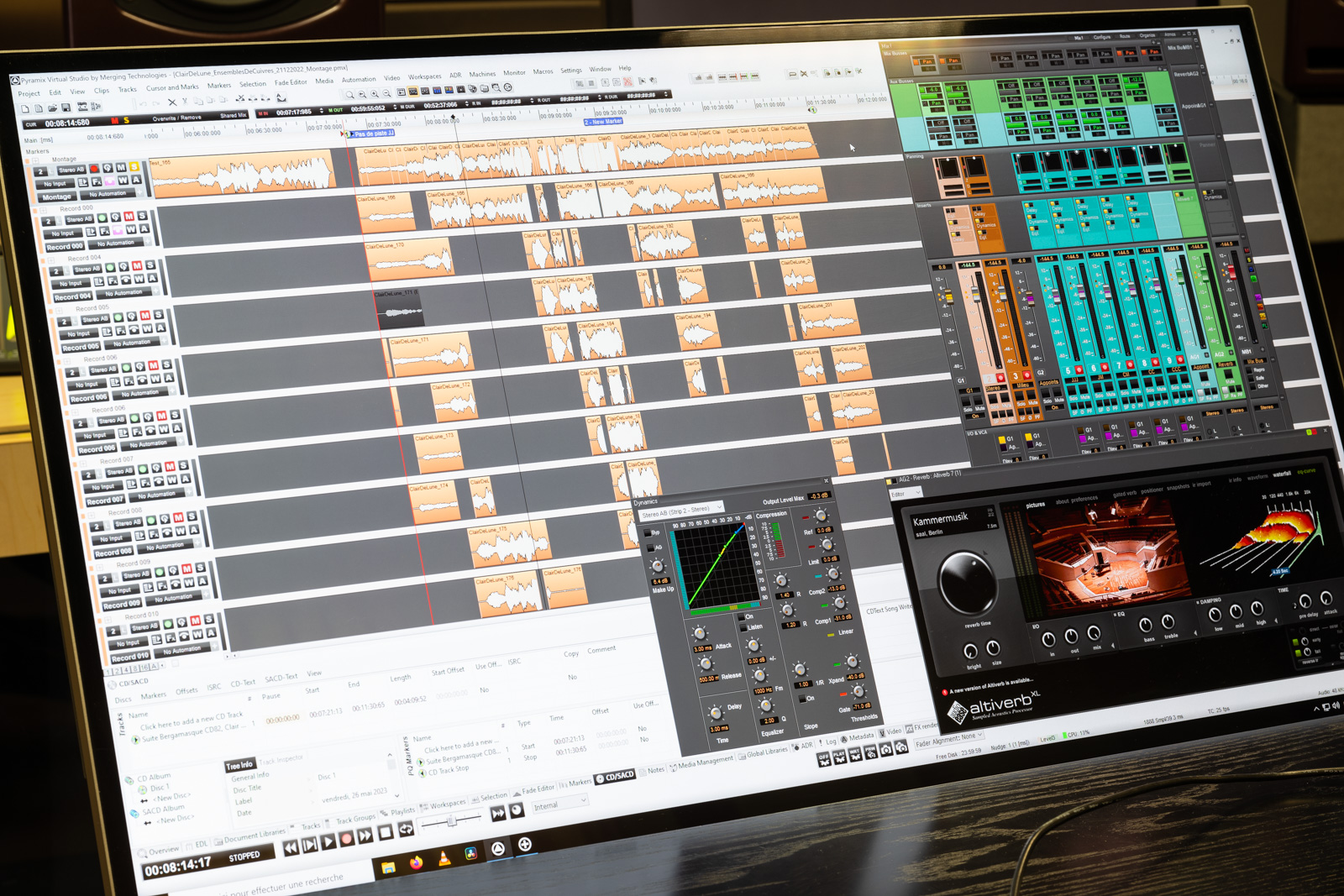Viewport: 1344px width, 896px height.
Task: Click the monitor-wheel icon beside the Internal dropdown
Action: 517,810
